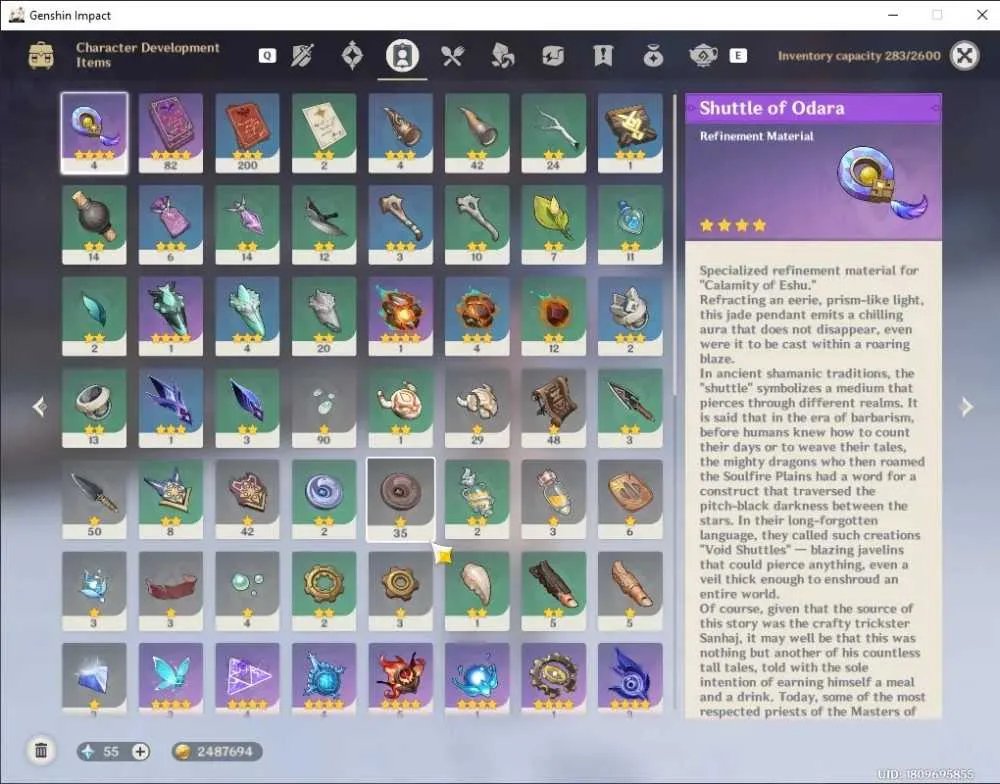Select the water droplets item with count 90
The image size is (1000, 784).
[324, 408]
